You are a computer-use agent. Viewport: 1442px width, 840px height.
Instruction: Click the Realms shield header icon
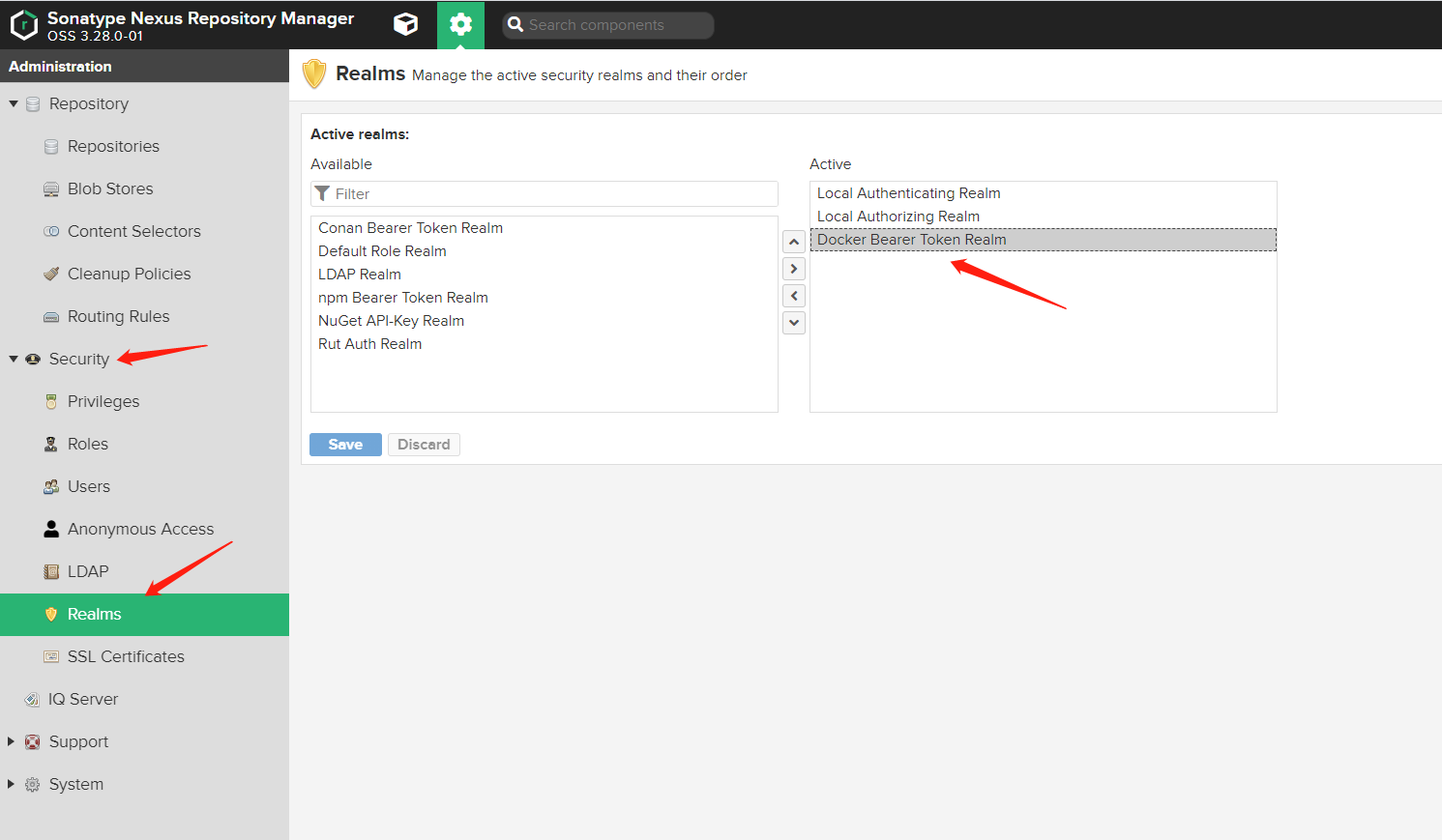[314, 74]
